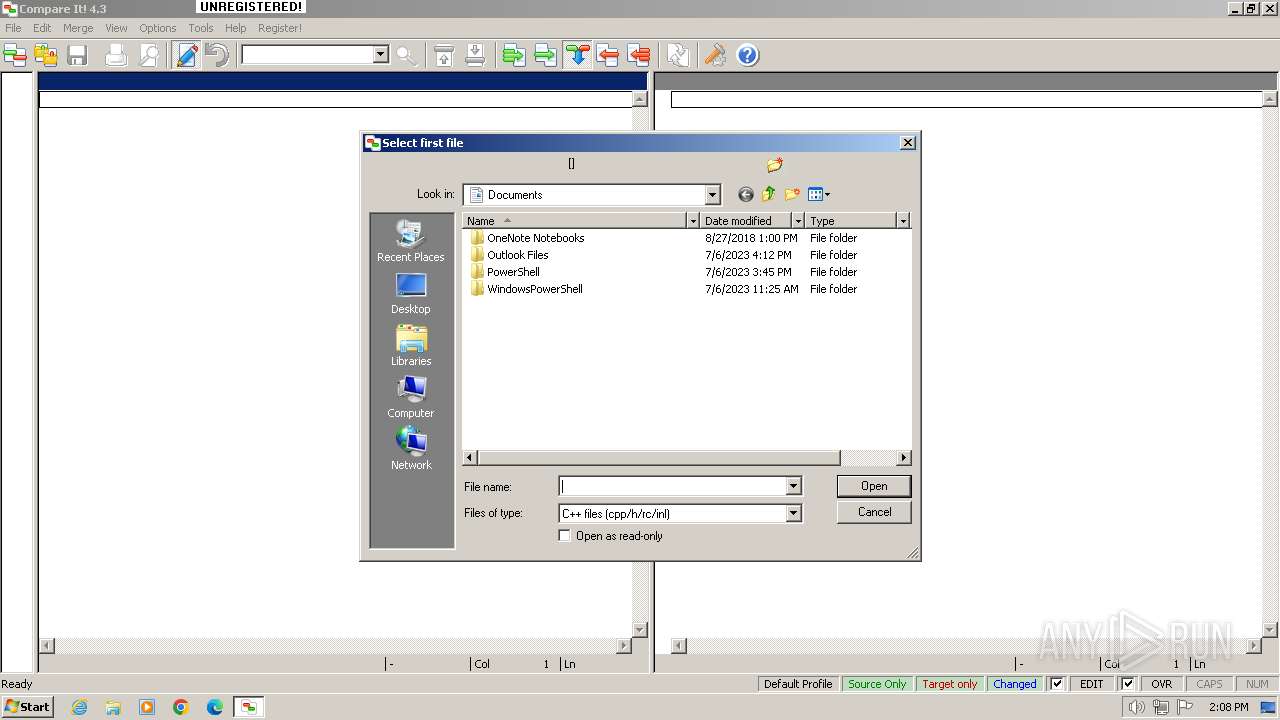Open the Date modified column dropdown arrow
The width and height of the screenshot is (1280, 720).
coord(798,221)
